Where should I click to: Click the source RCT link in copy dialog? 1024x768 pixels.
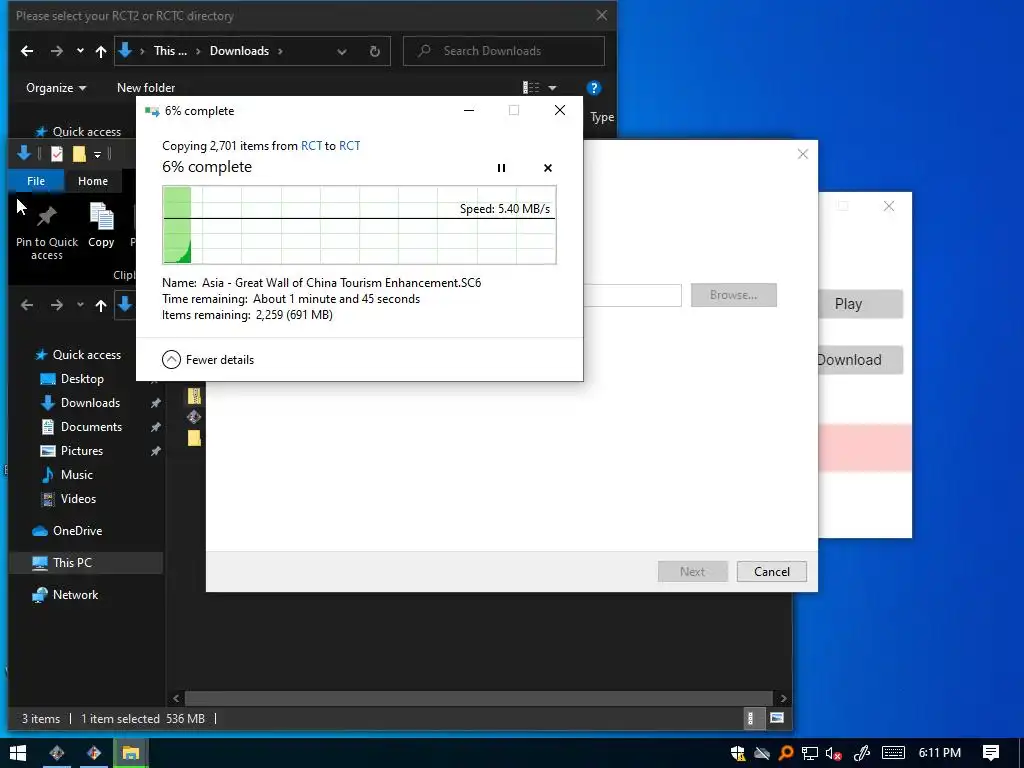click(311, 146)
